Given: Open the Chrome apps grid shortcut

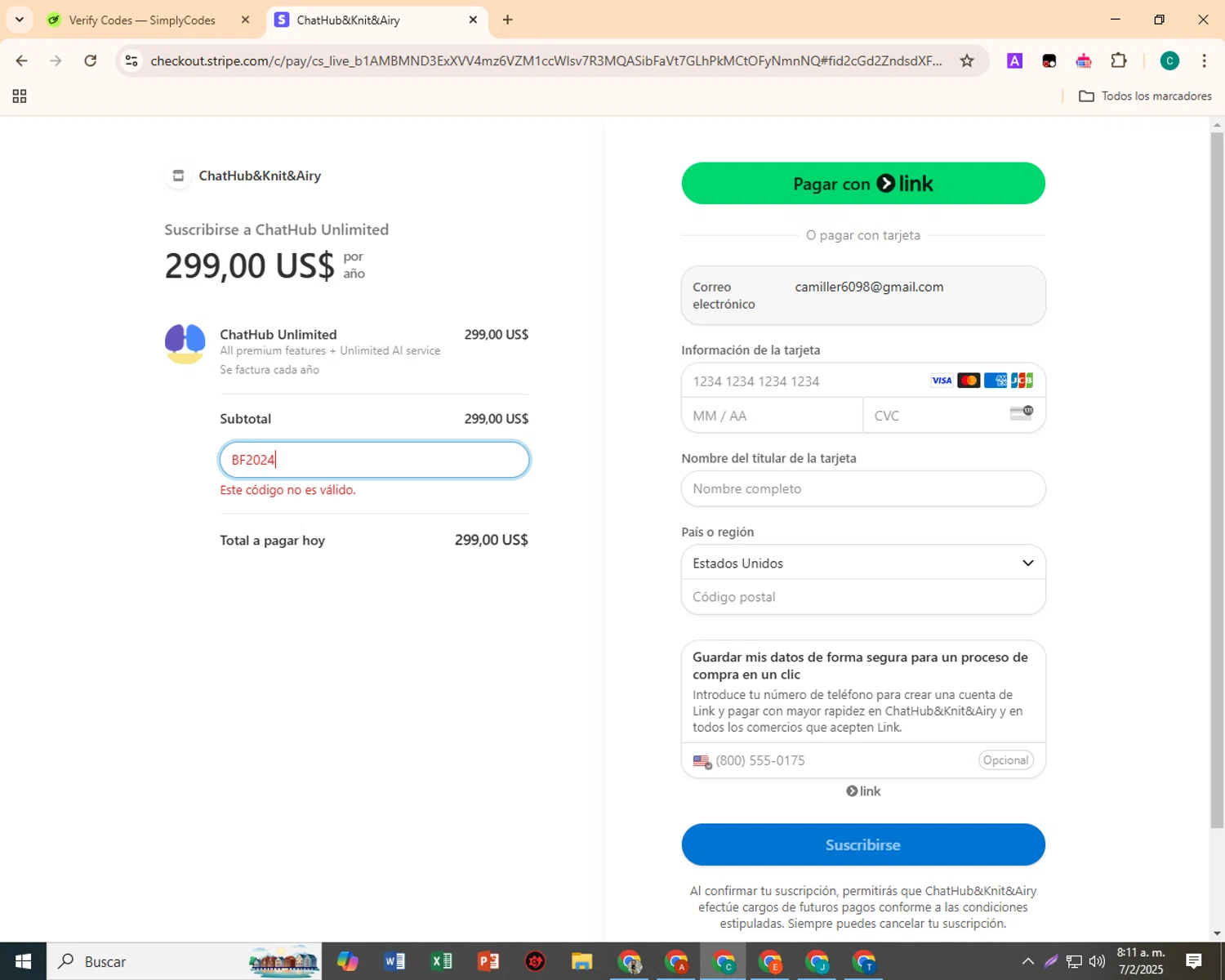Looking at the screenshot, I should click(20, 96).
